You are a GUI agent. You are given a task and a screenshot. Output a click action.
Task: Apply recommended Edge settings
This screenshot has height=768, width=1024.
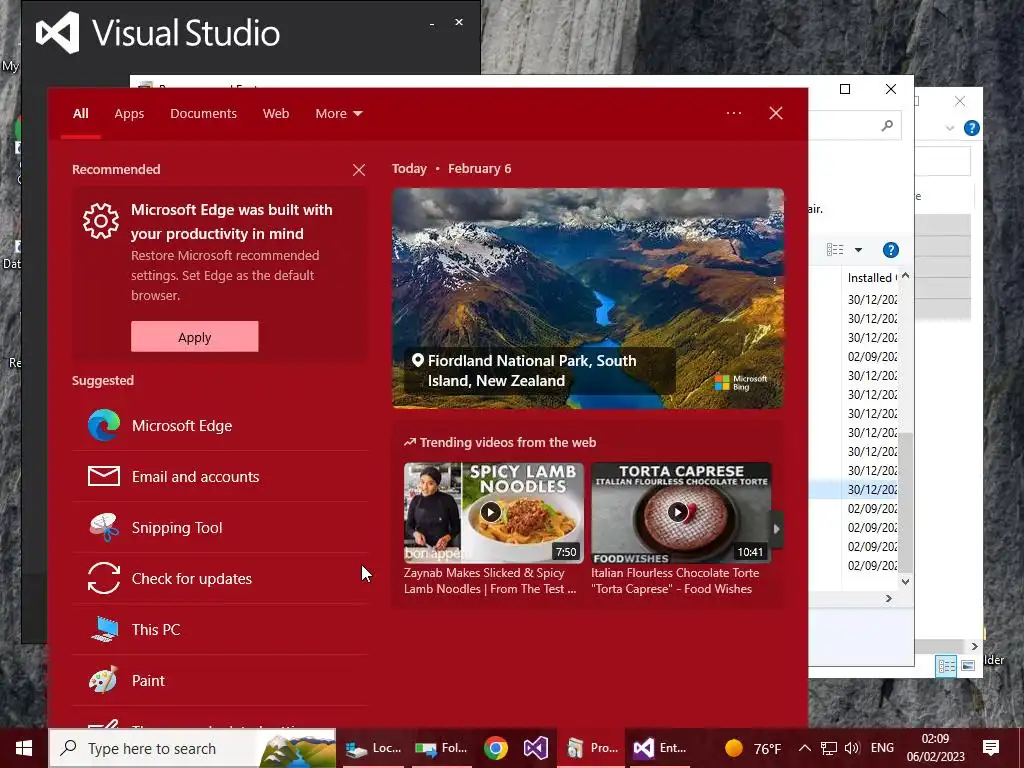click(x=195, y=337)
